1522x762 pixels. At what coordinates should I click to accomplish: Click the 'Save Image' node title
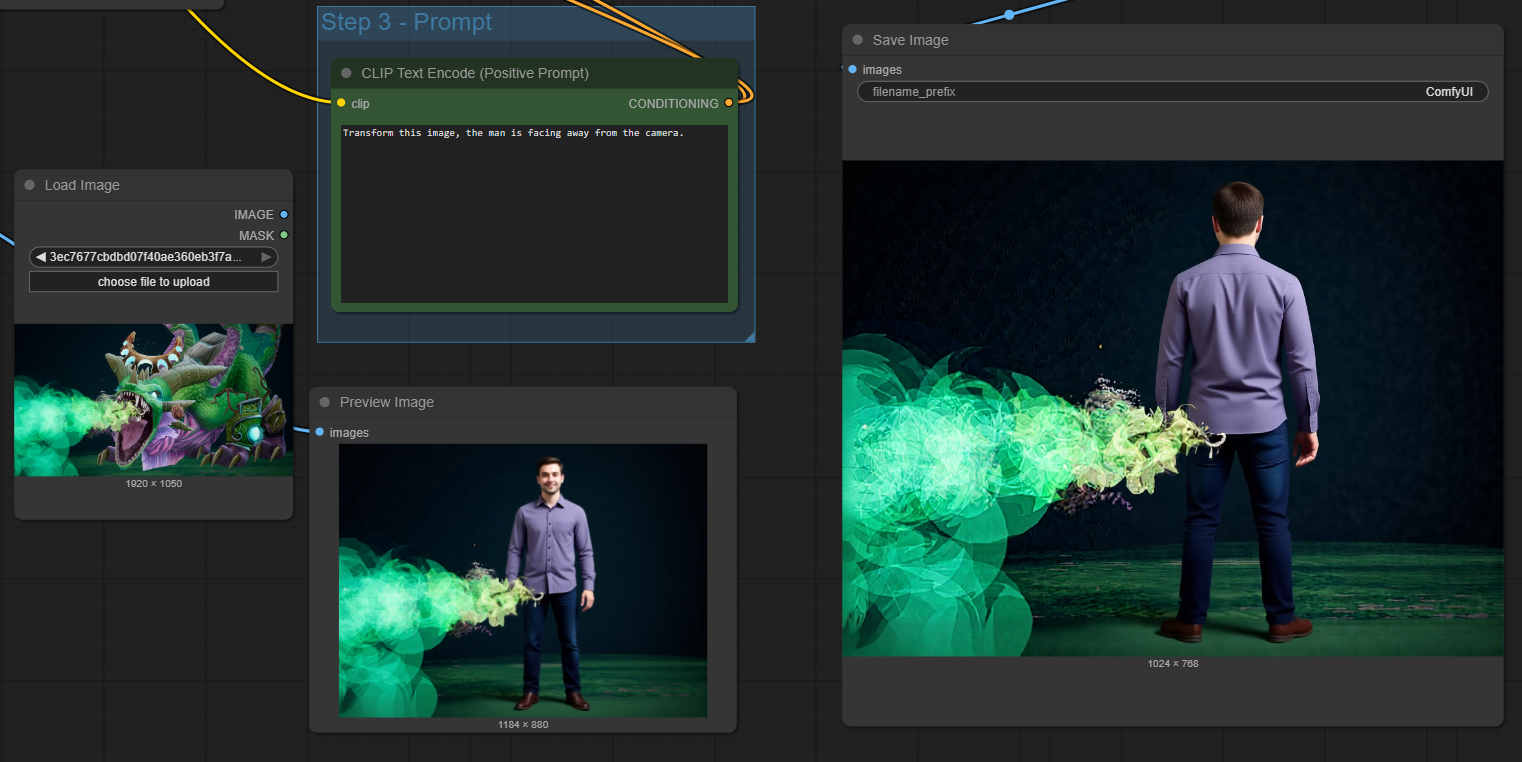pos(911,40)
